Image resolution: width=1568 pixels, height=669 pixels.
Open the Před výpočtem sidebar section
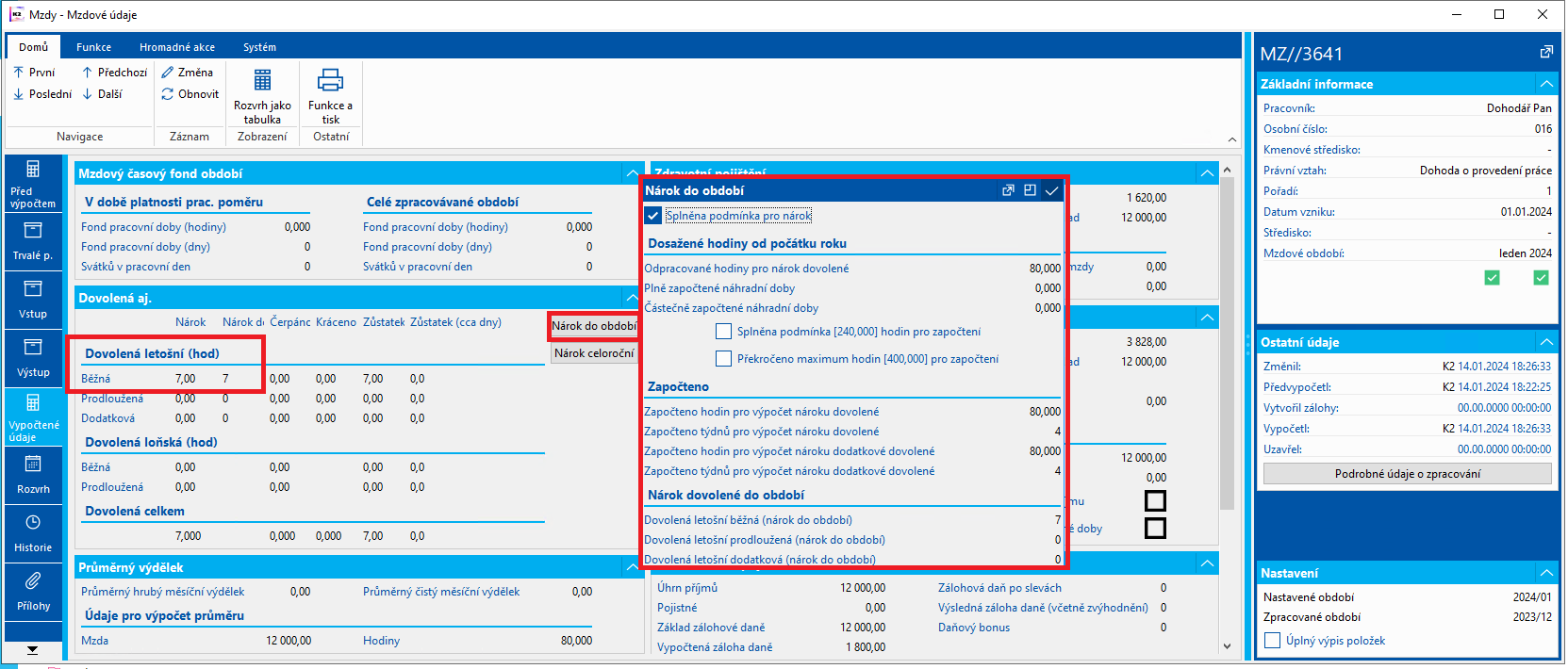(x=33, y=184)
